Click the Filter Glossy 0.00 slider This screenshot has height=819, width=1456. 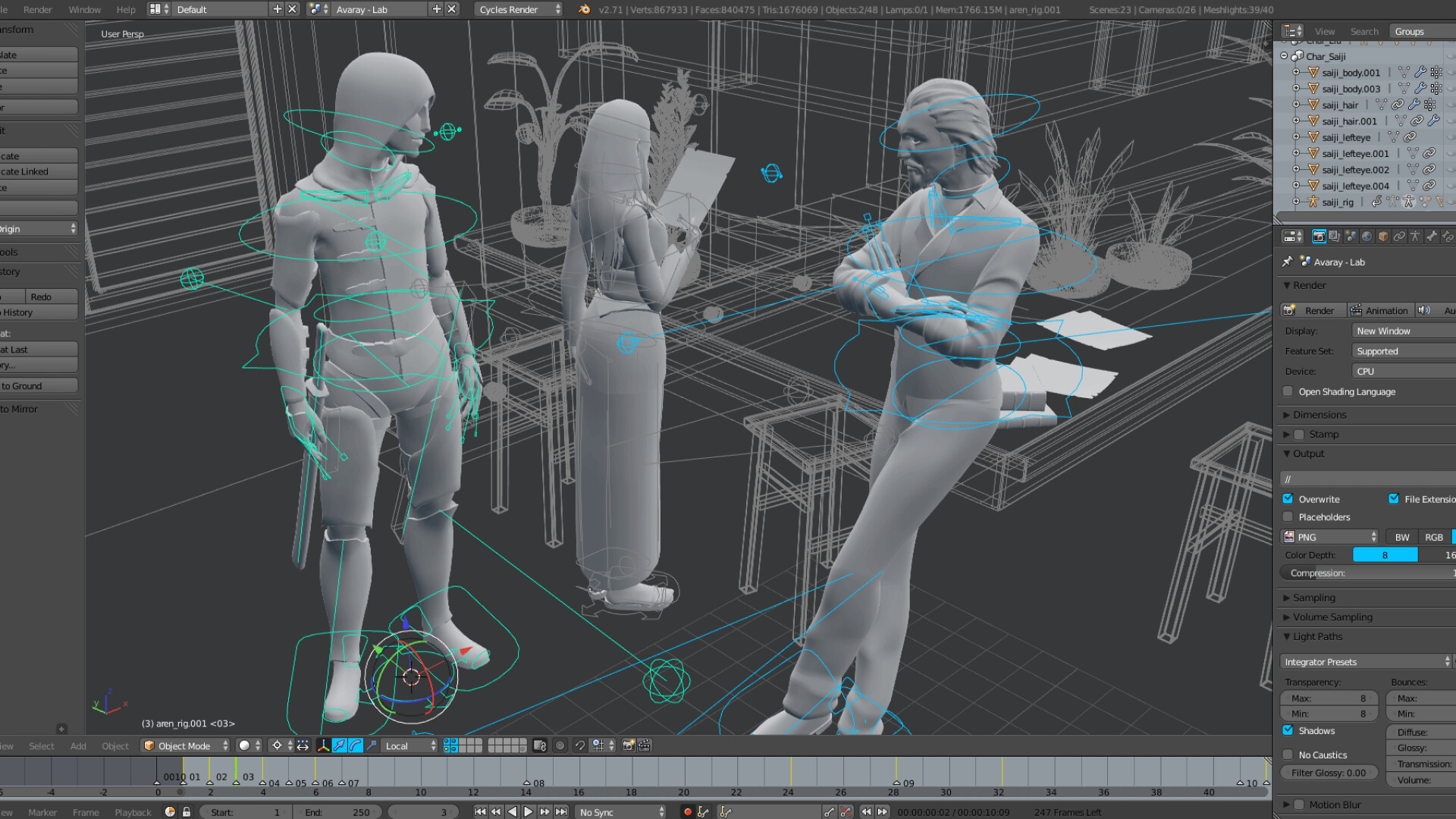coord(1329,772)
